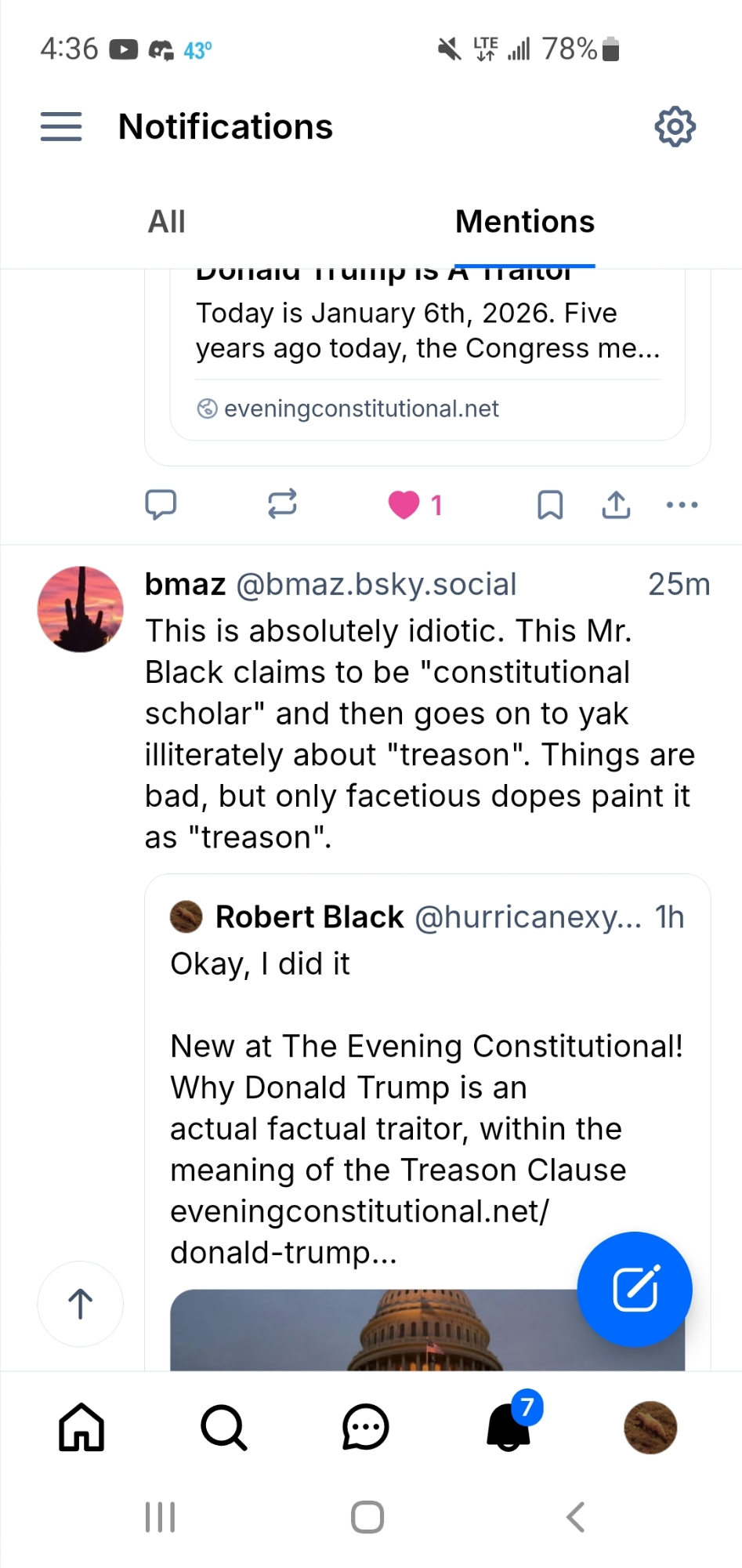Switch to the All tab

coord(166,222)
